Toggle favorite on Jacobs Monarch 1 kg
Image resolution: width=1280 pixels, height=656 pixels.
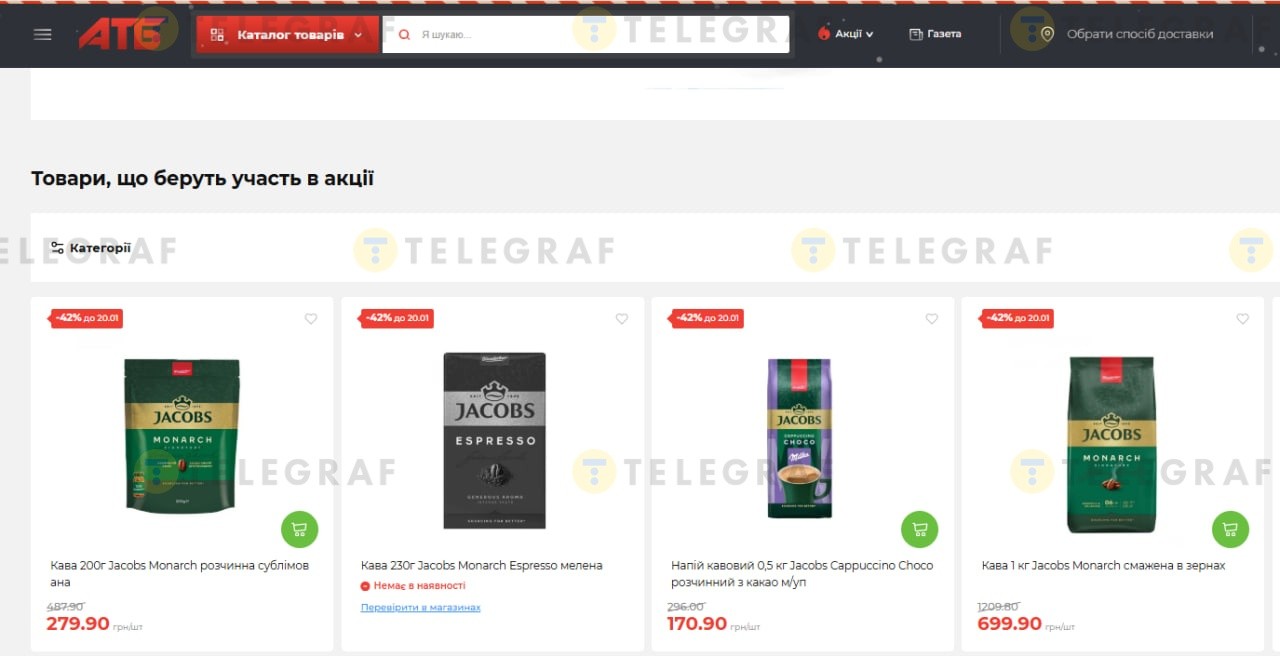point(1243,319)
